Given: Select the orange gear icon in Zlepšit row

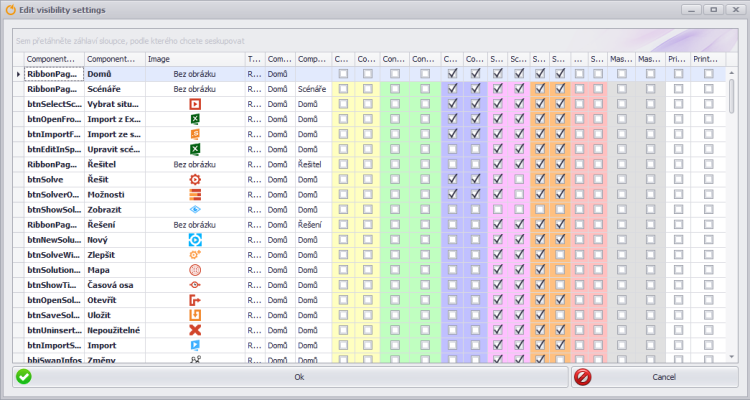Looking at the screenshot, I should [x=195, y=255].
